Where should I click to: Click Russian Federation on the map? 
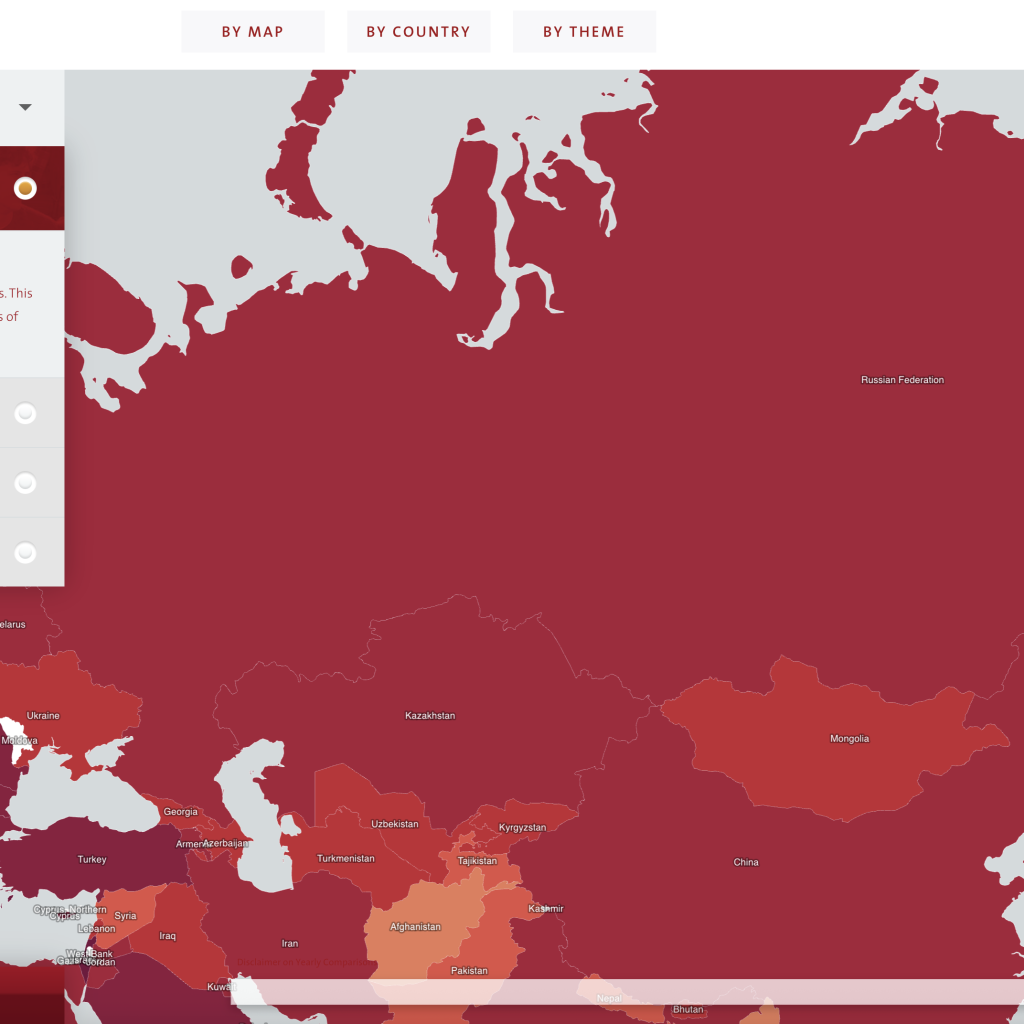pos(902,380)
